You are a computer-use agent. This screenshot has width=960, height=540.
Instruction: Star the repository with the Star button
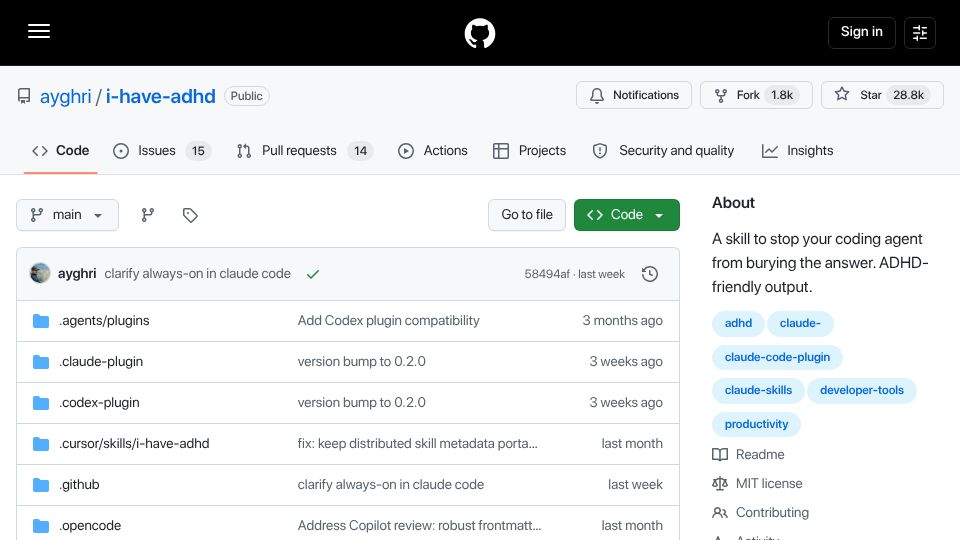tap(882, 95)
